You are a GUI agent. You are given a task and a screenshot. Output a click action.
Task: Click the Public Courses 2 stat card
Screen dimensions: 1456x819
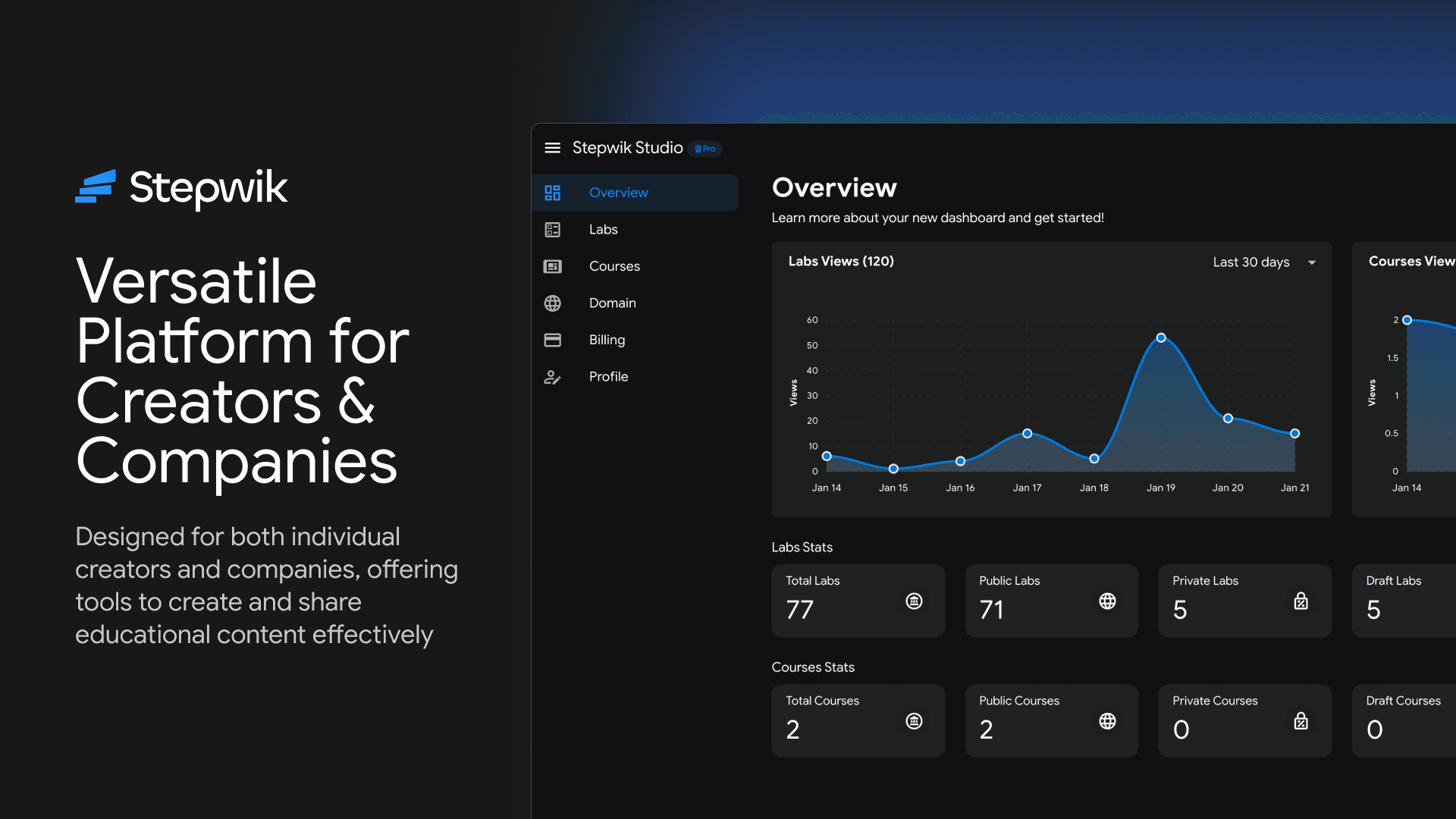1051,720
